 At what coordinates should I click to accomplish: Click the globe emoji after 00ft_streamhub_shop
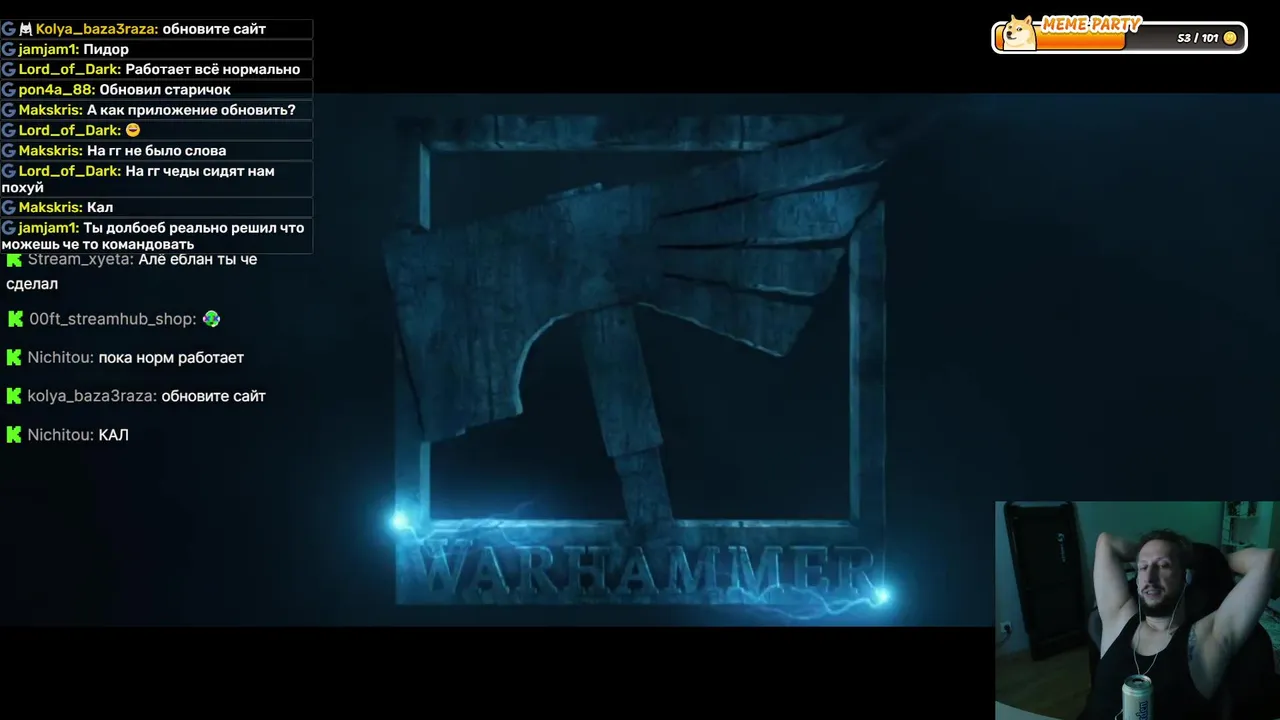tap(211, 319)
